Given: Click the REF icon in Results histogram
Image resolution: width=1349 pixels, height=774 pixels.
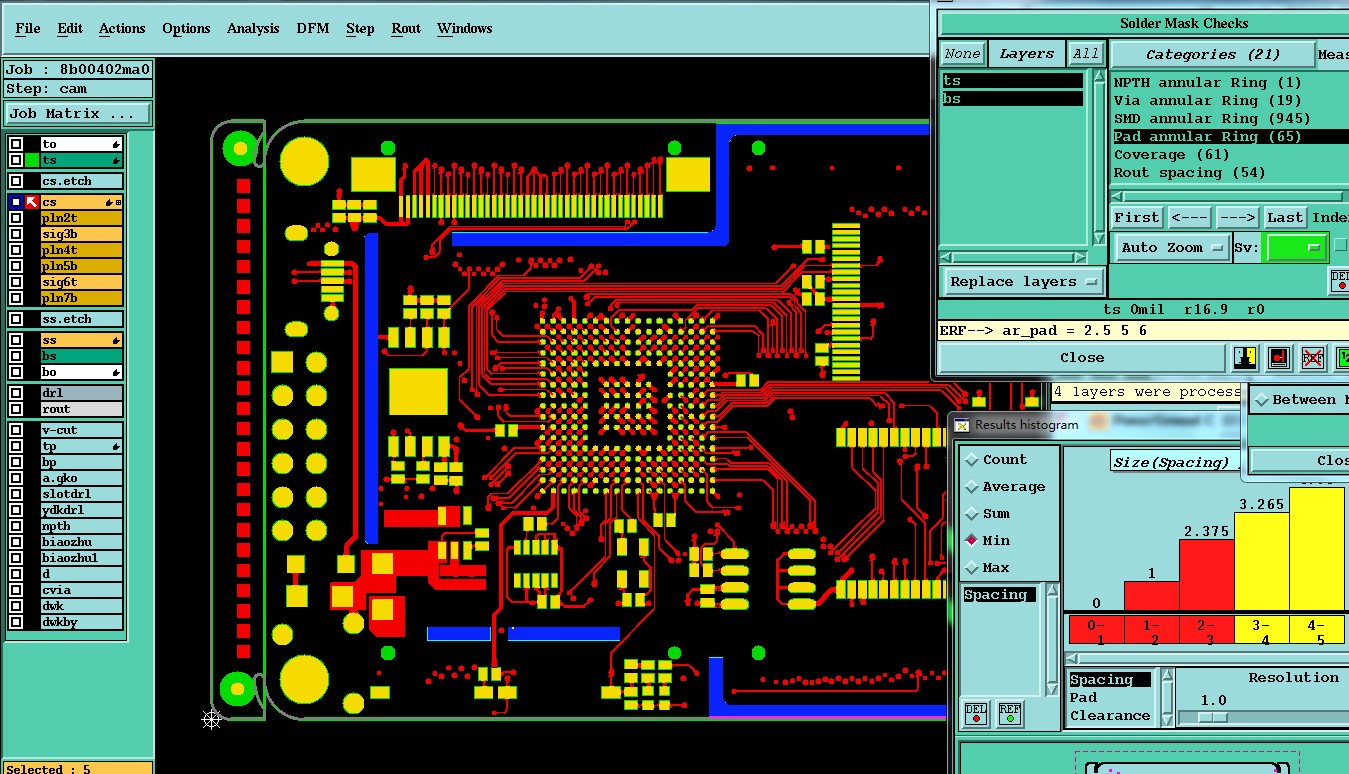Looking at the screenshot, I should coord(1010,713).
